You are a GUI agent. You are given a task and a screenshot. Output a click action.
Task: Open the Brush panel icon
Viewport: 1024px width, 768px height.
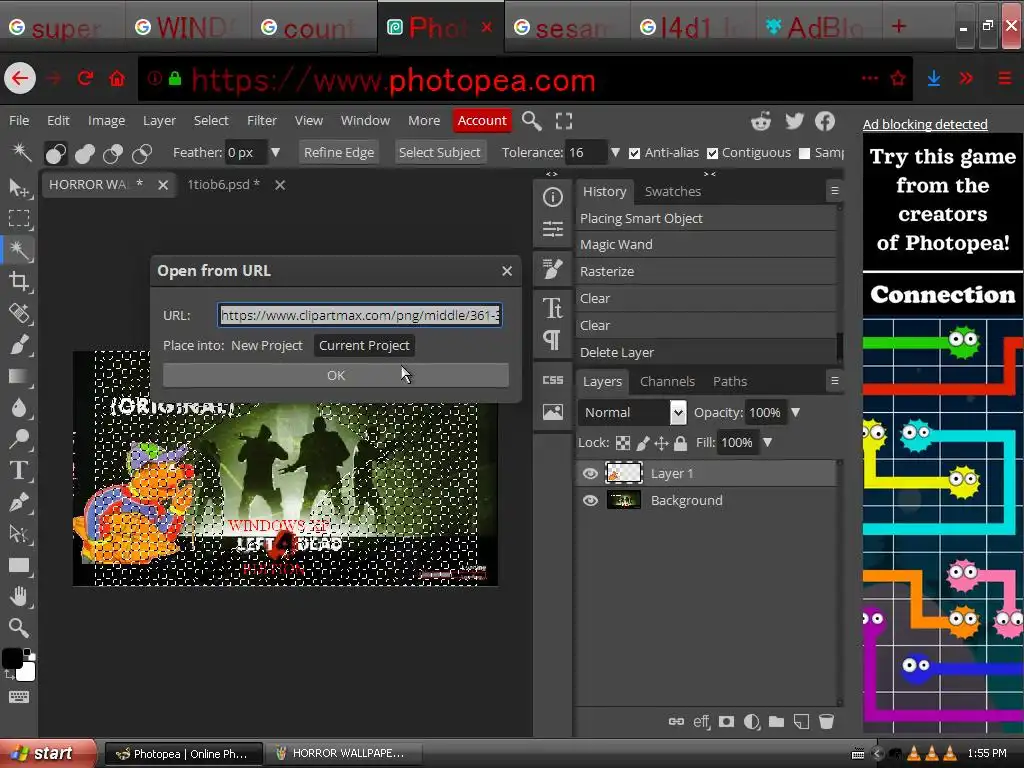552,268
